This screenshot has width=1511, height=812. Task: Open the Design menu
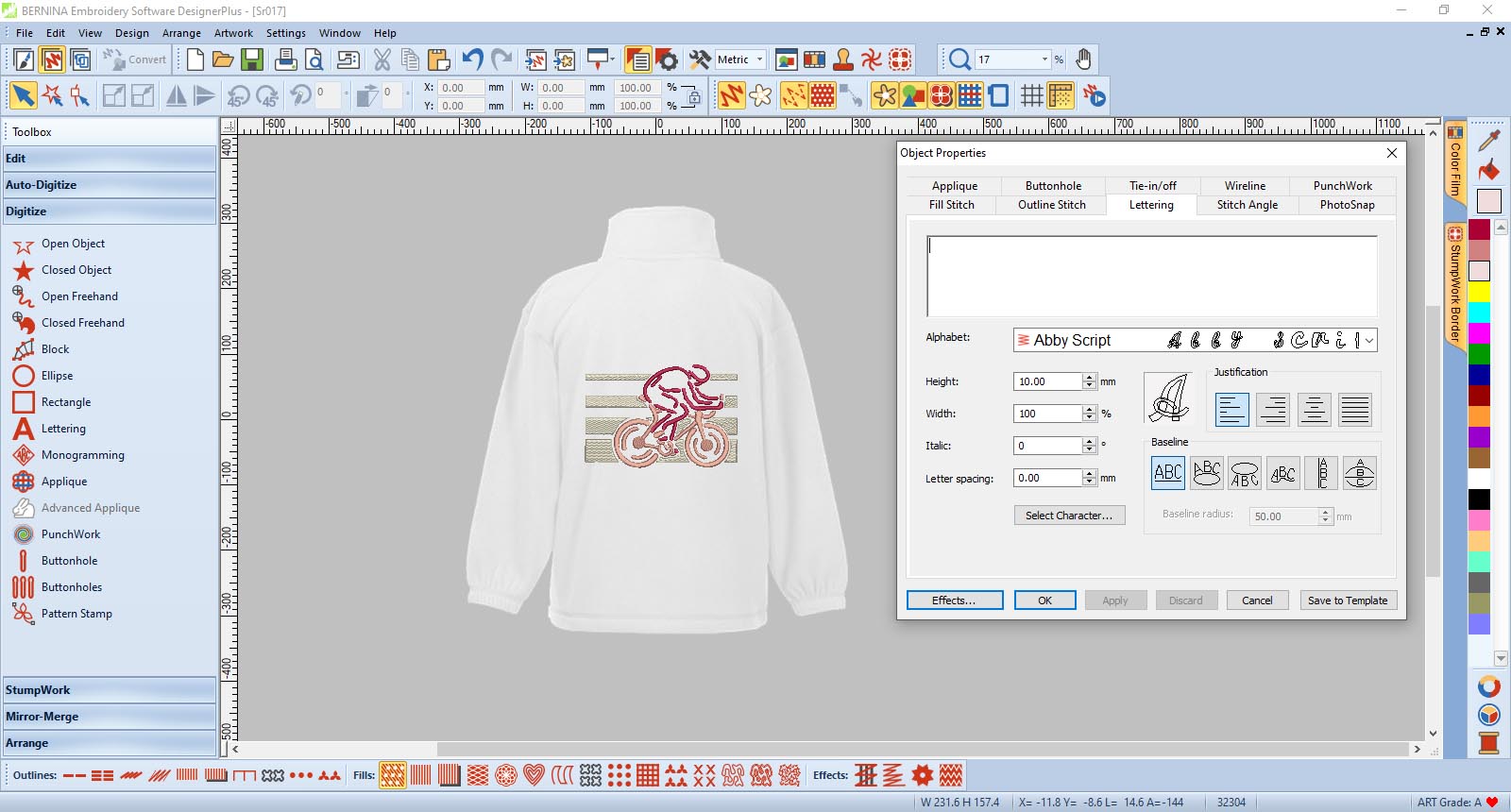coord(132,33)
